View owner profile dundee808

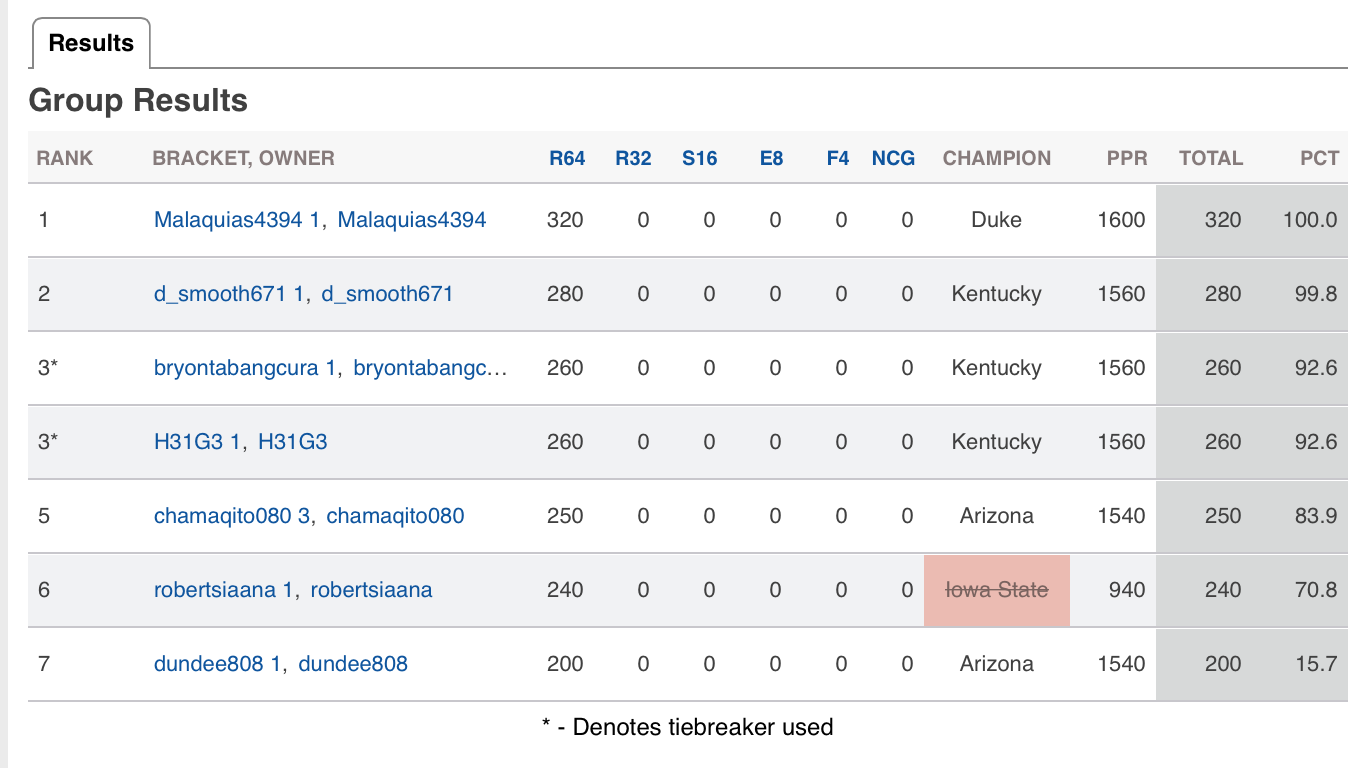coord(353,664)
